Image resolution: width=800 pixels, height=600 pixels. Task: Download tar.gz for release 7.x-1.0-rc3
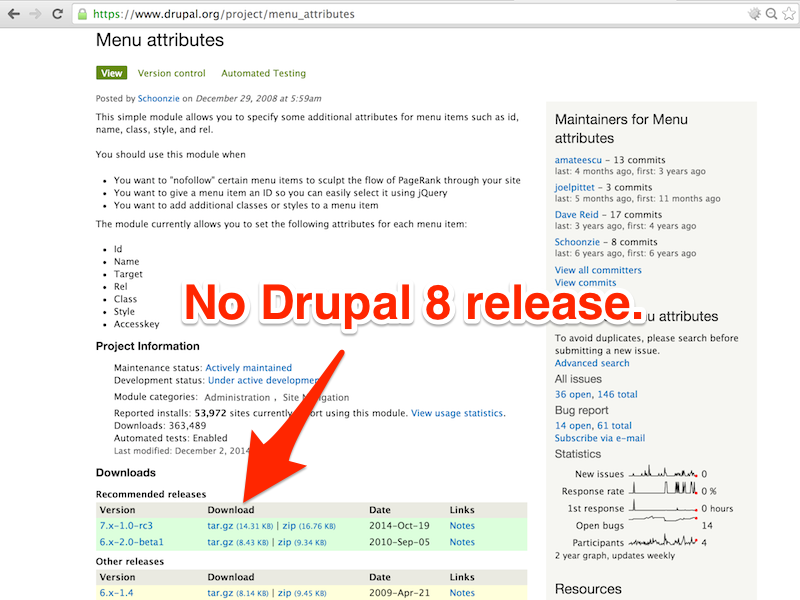219,525
